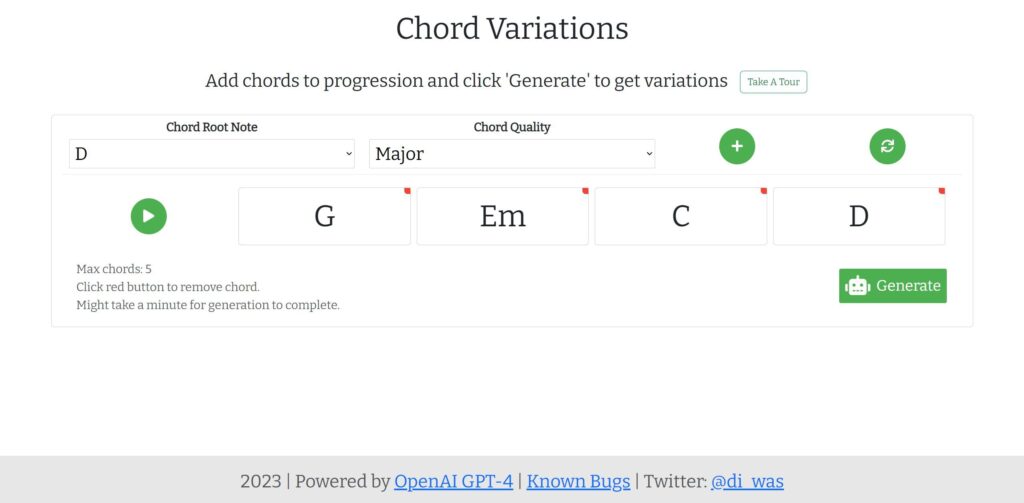Open the OpenAI GPT-4 link
1024x503 pixels.
453,481
